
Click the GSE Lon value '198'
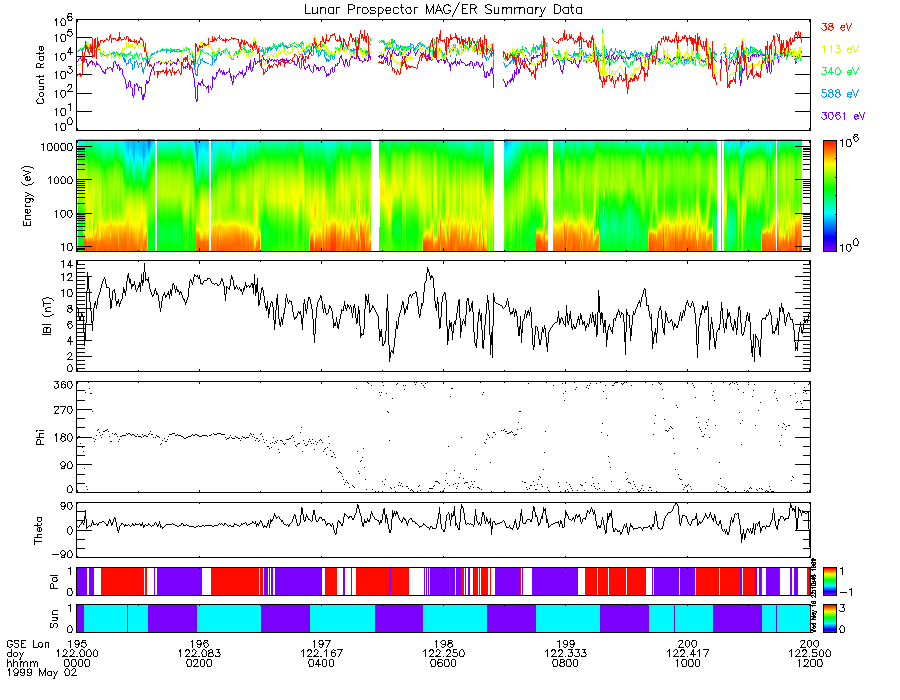444,644
